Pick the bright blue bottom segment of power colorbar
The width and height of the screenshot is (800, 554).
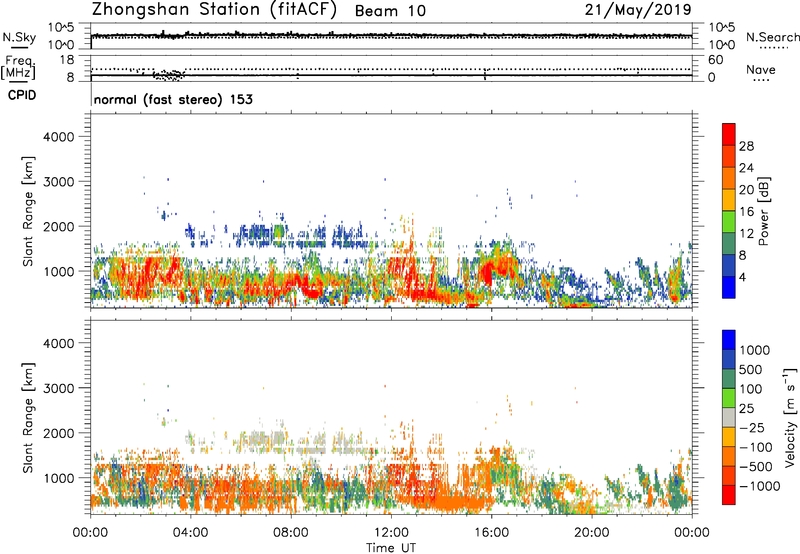(x=729, y=287)
